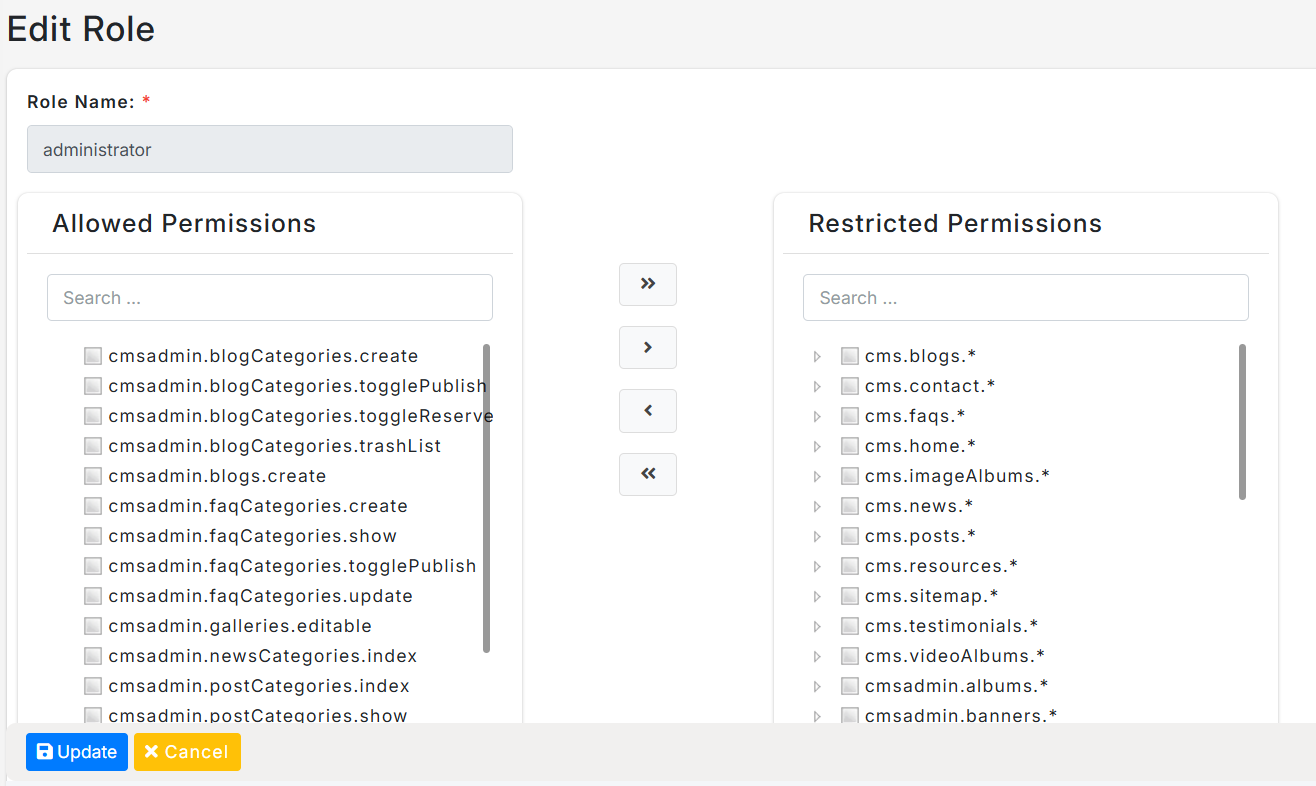Tick the cms.videoAlbums.* checkbox
This screenshot has width=1316, height=786.
click(x=850, y=656)
